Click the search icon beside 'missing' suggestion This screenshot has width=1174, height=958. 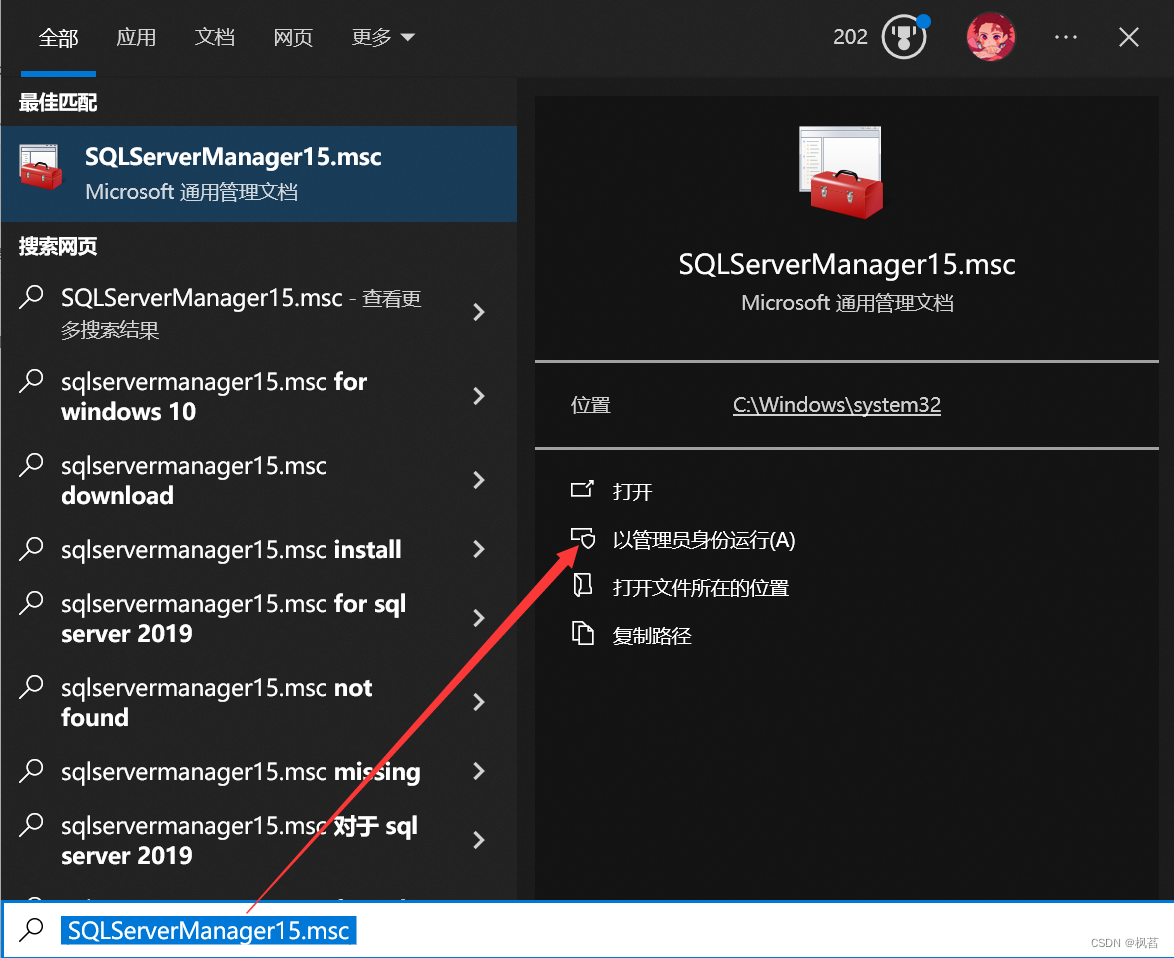click(x=31, y=770)
